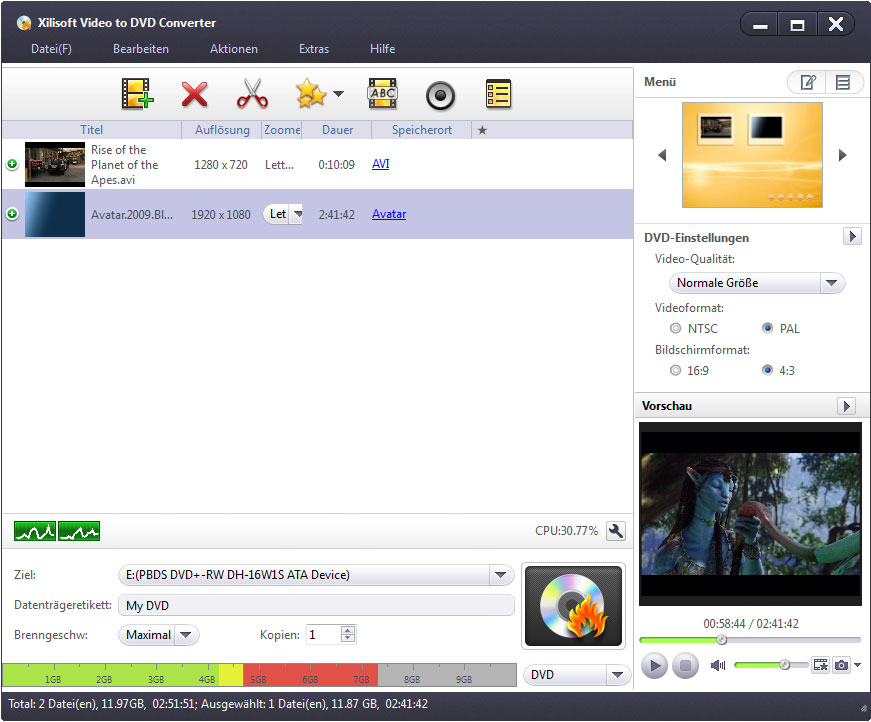Image resolution: width=871 pixels, height=722 pixels.
Task: Open the Extras menu
Action: pyautogui.click(x=314, y=49)
